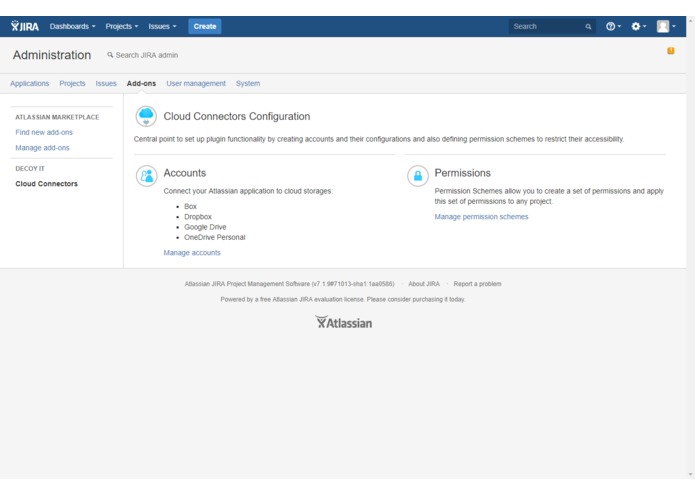
Task: Click the magnifier icon in top search
Action: [588, 27]
